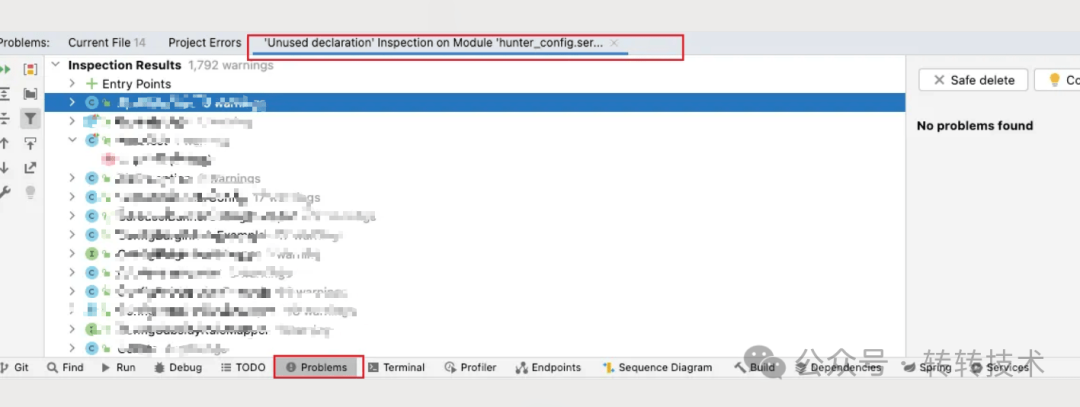1080x407 pixels.
Task: Expand the highlighted blue selected row
Action: pyautogui.click(x=72, y=102)
